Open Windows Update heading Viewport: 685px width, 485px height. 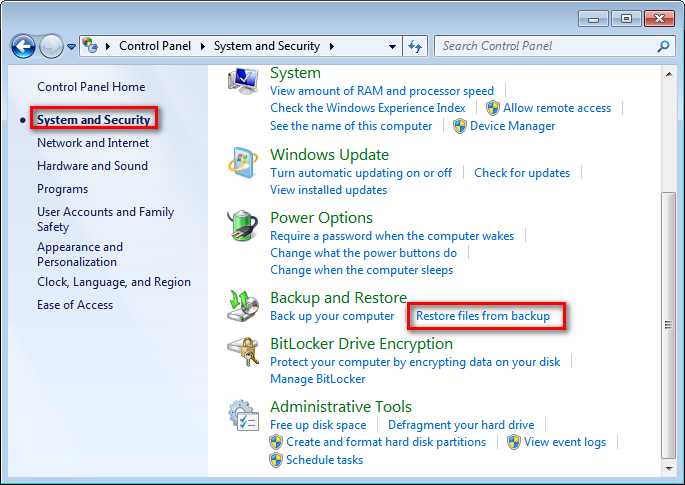pyautogui.click(x=329, y=155)
